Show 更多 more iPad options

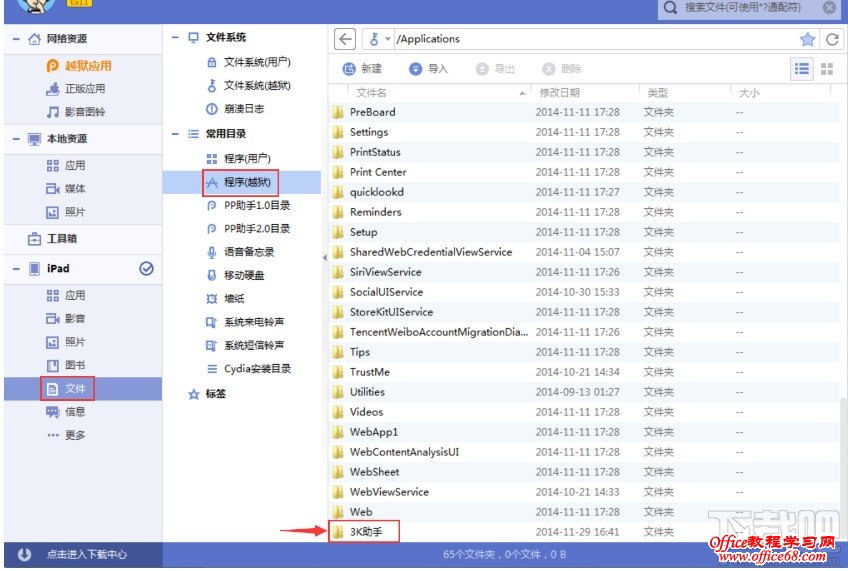pyautogui.click(x=66, y=435)
